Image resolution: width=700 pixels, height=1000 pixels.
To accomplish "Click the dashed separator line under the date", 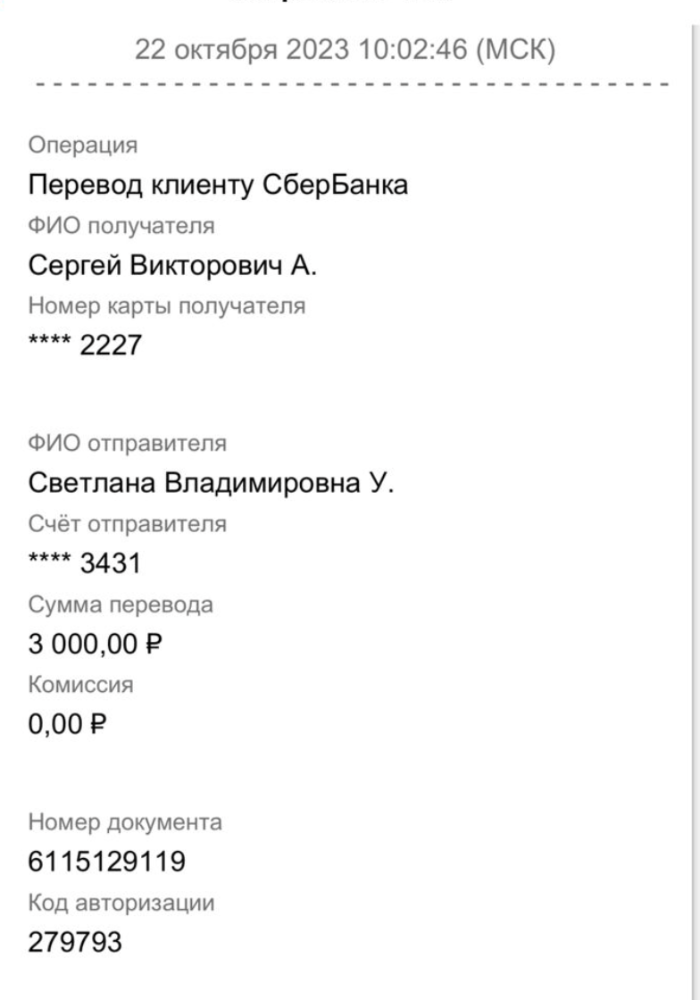I will (350, 86).
